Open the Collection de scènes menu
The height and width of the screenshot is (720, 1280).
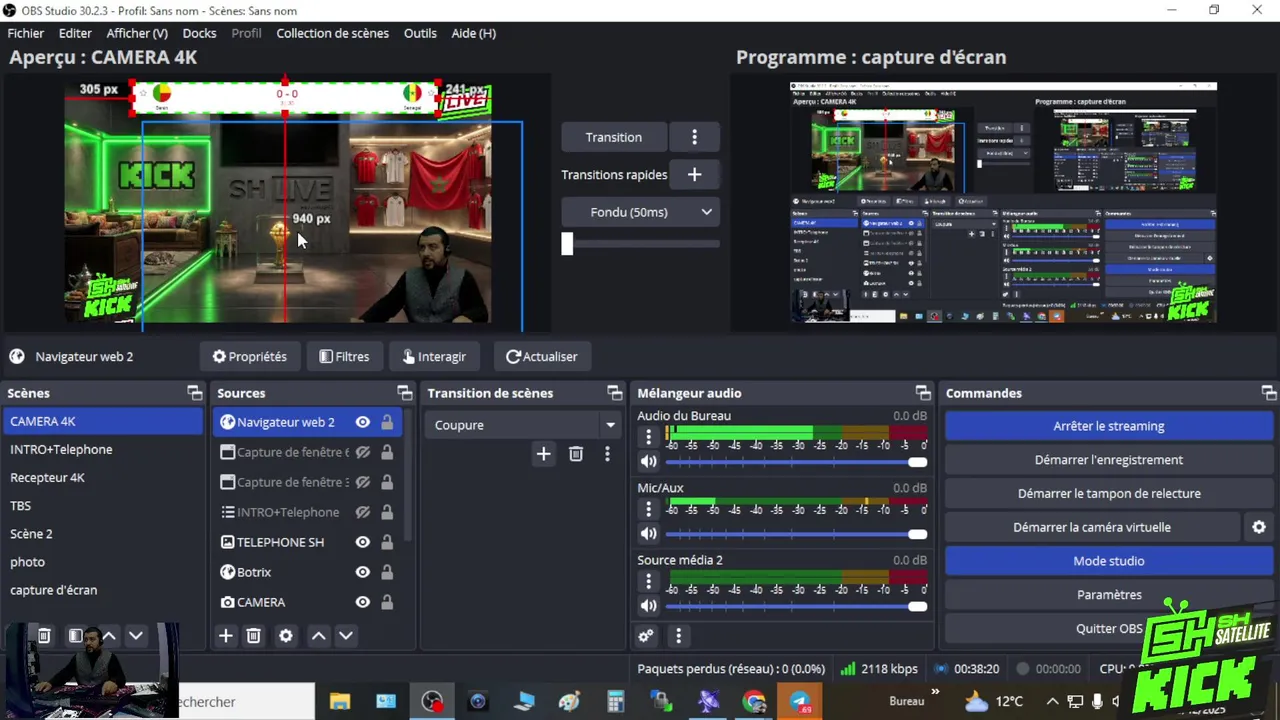pyautogui.click(x=332, y=33)
